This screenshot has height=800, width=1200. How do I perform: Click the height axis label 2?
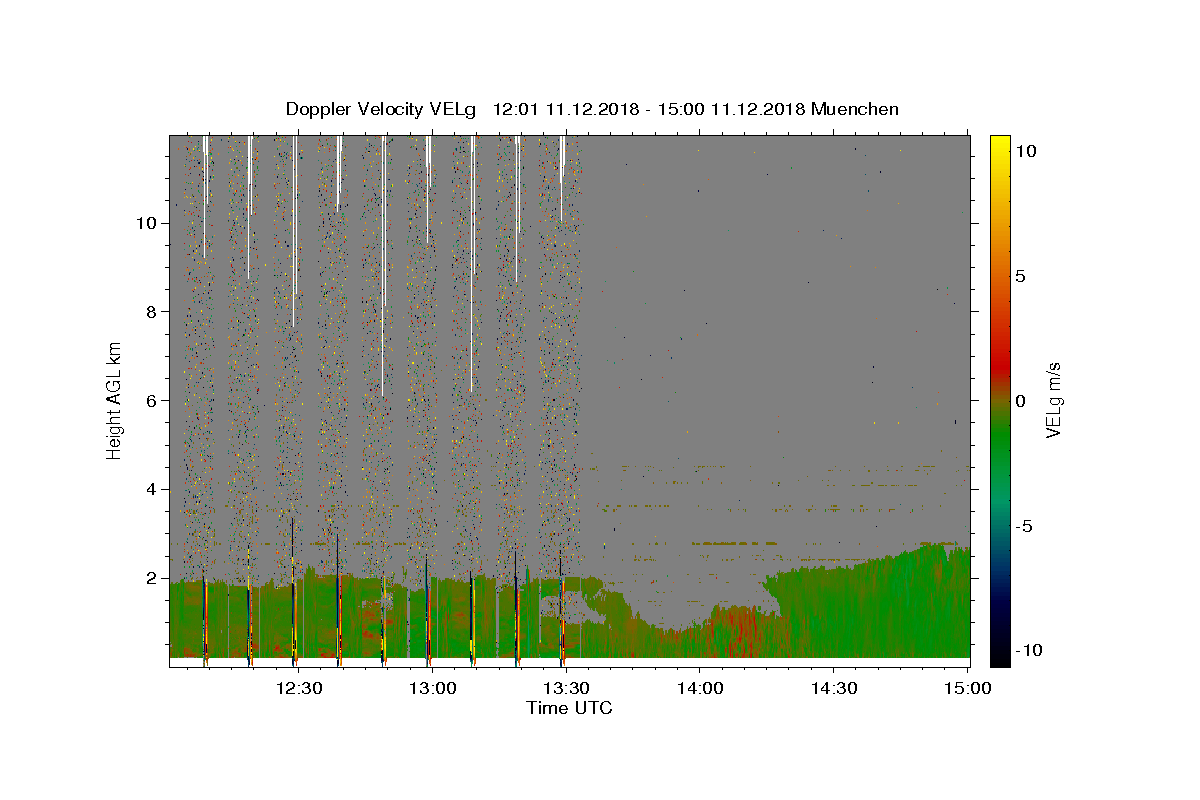click(x=150, y=578)
